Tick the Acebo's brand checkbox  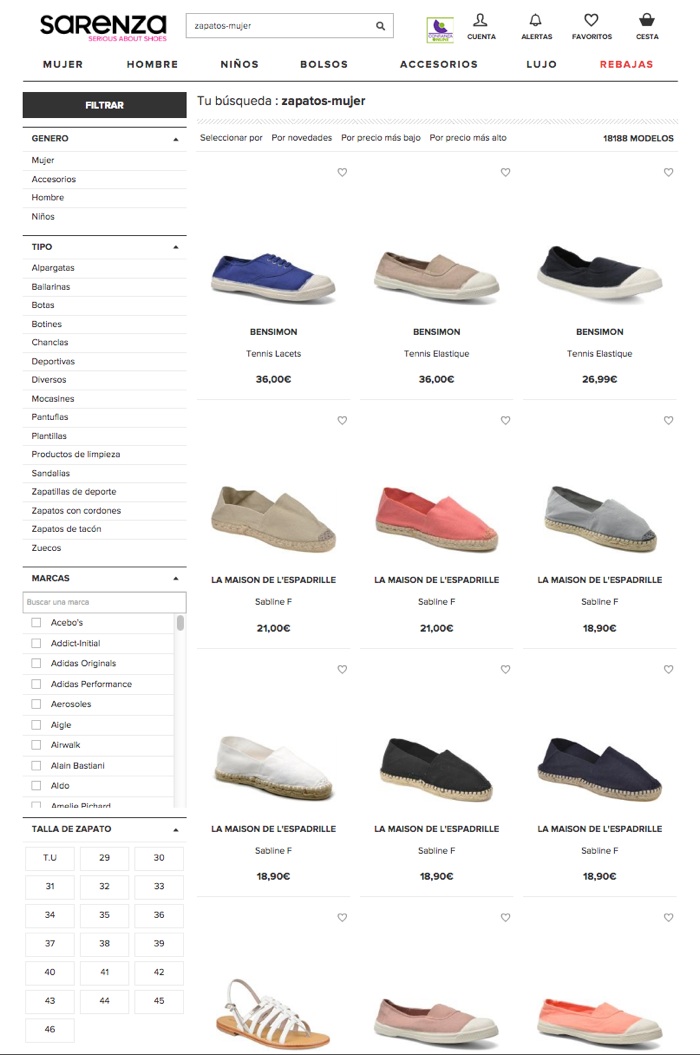[36, 623]
